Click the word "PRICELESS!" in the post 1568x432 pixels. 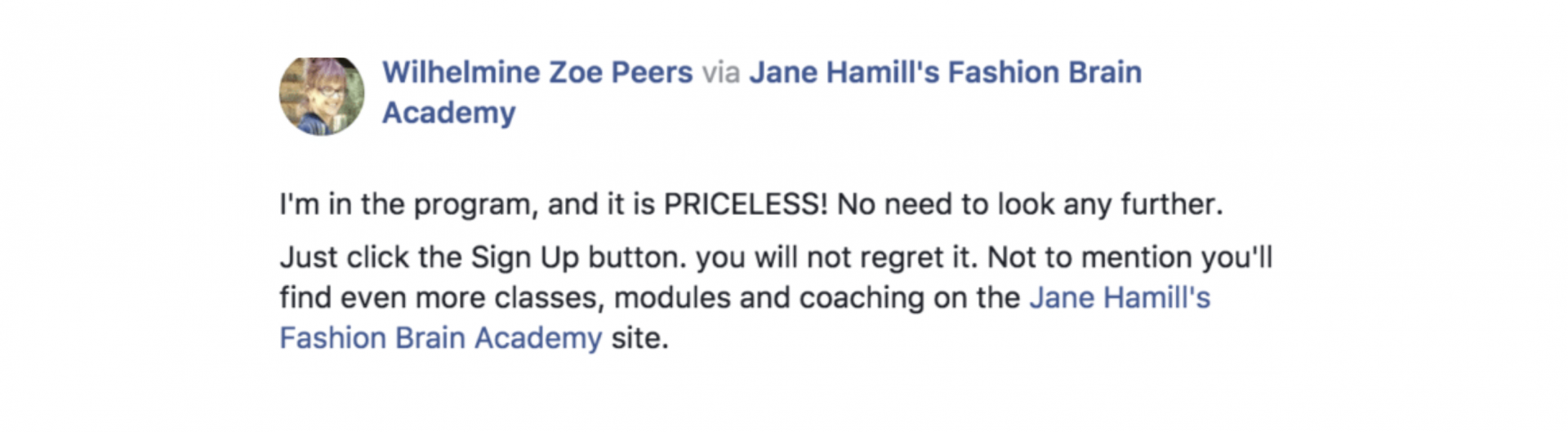point(745,205)
